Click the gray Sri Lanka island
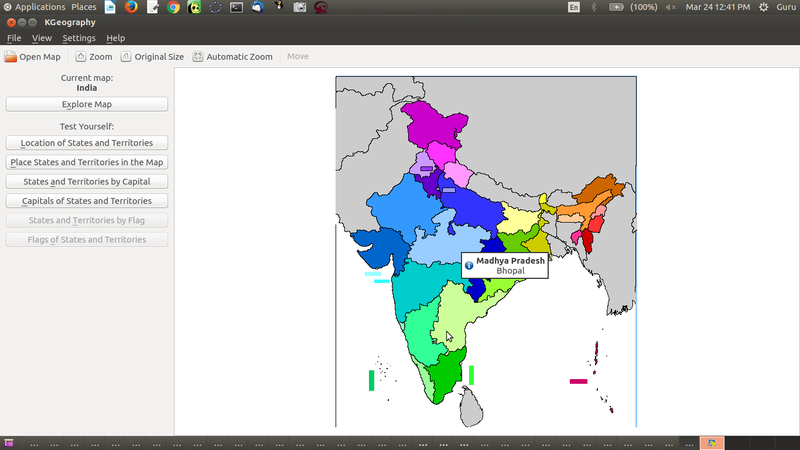800x450 pixels. click(471, 408)
